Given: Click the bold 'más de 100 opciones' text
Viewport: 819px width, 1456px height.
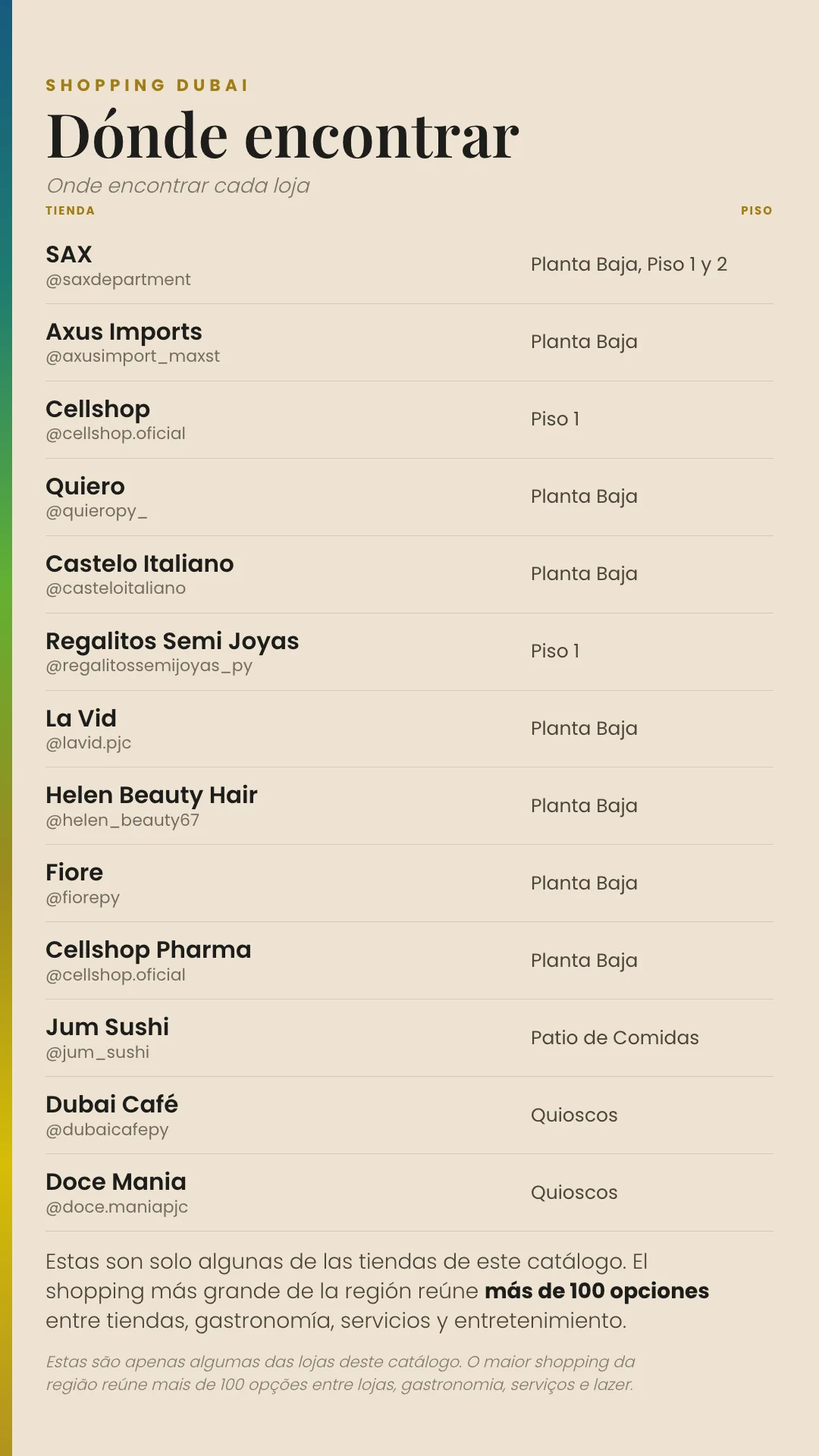Looking at the screenshot, I should coord(597,1291).
